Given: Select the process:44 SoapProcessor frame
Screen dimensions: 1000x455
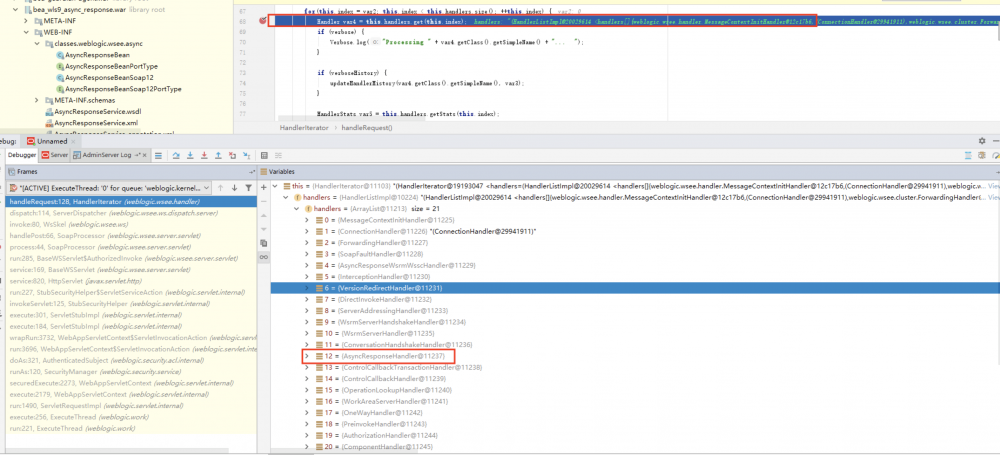Looking at the screenshot, I should 130,247.
